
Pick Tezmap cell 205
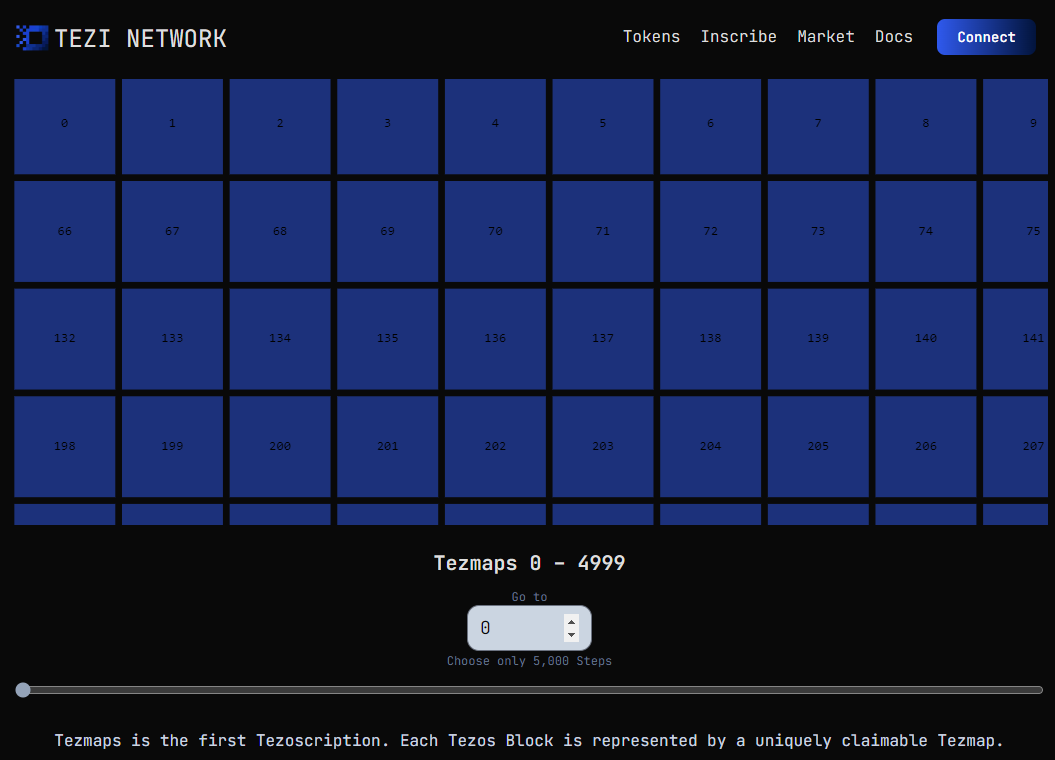pos(818,447)
